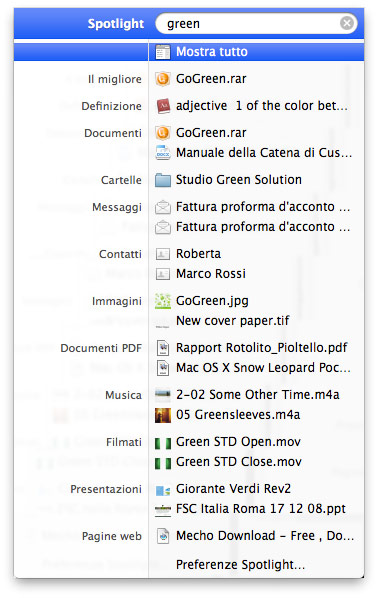Click Rapport Rotolito_Pioltello.pdf PDF icon
The width and height of the screenshot is (378, 598).
click(163, 348)
